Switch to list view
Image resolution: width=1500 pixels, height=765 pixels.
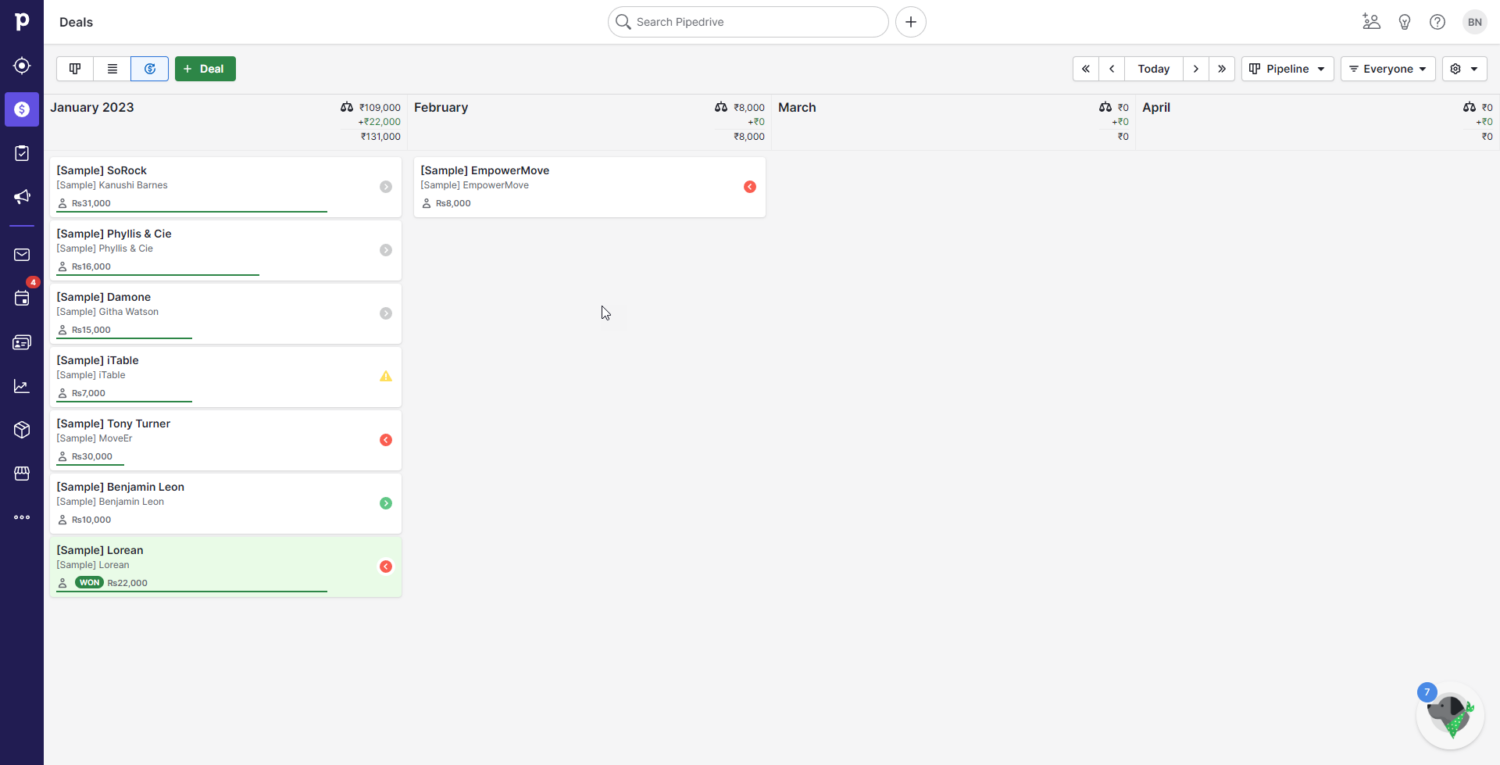click(112, 69)
